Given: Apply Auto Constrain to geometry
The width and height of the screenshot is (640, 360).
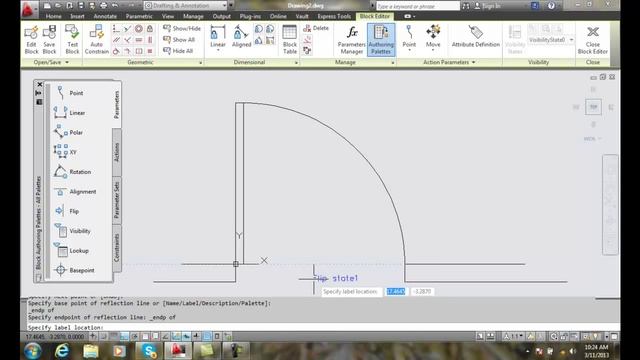Looking at the screenshot, I should point(97,40).
